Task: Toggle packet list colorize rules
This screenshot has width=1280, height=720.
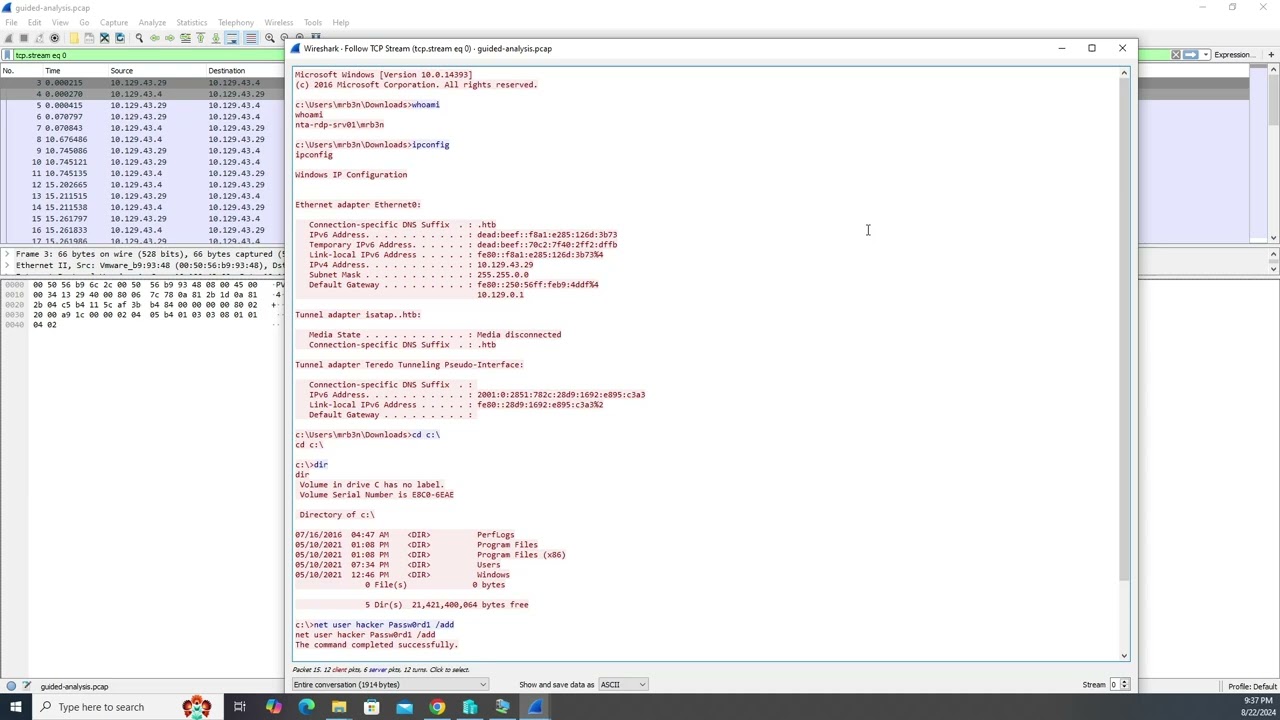Action: pyautogui.click(x=250, y=38)
